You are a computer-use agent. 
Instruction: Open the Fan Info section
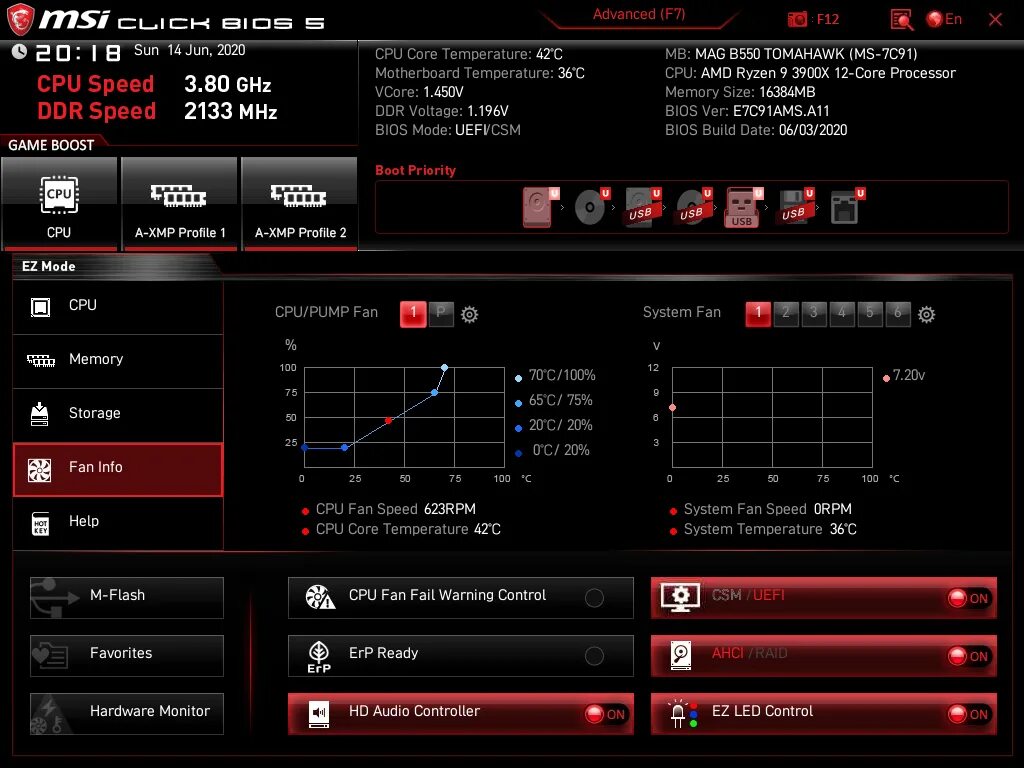(x=118, y=469)
